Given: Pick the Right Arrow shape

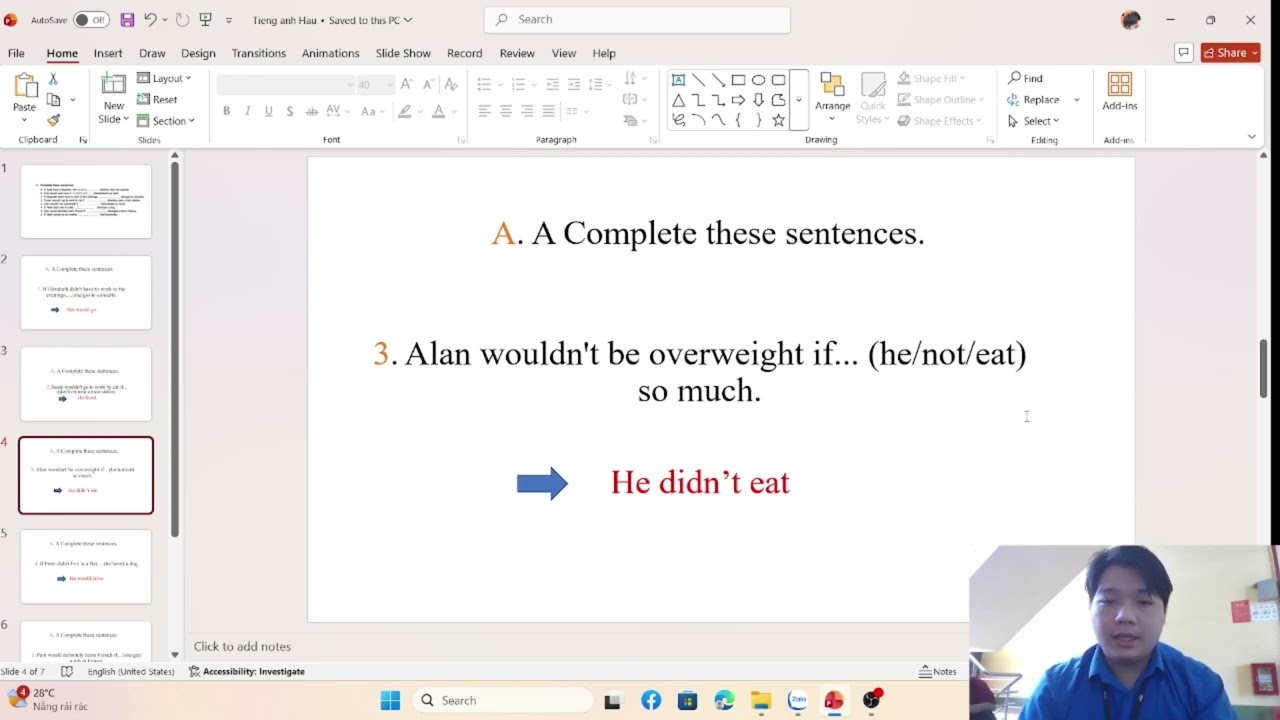Looking at the screenshot, I should (738, 100).
